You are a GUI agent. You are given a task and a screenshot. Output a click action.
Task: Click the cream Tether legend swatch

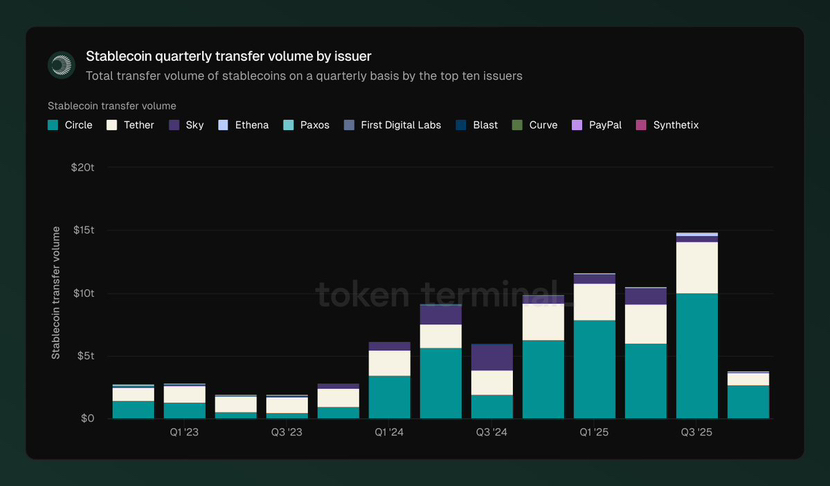pyautogui.click(x=113, y=125)
